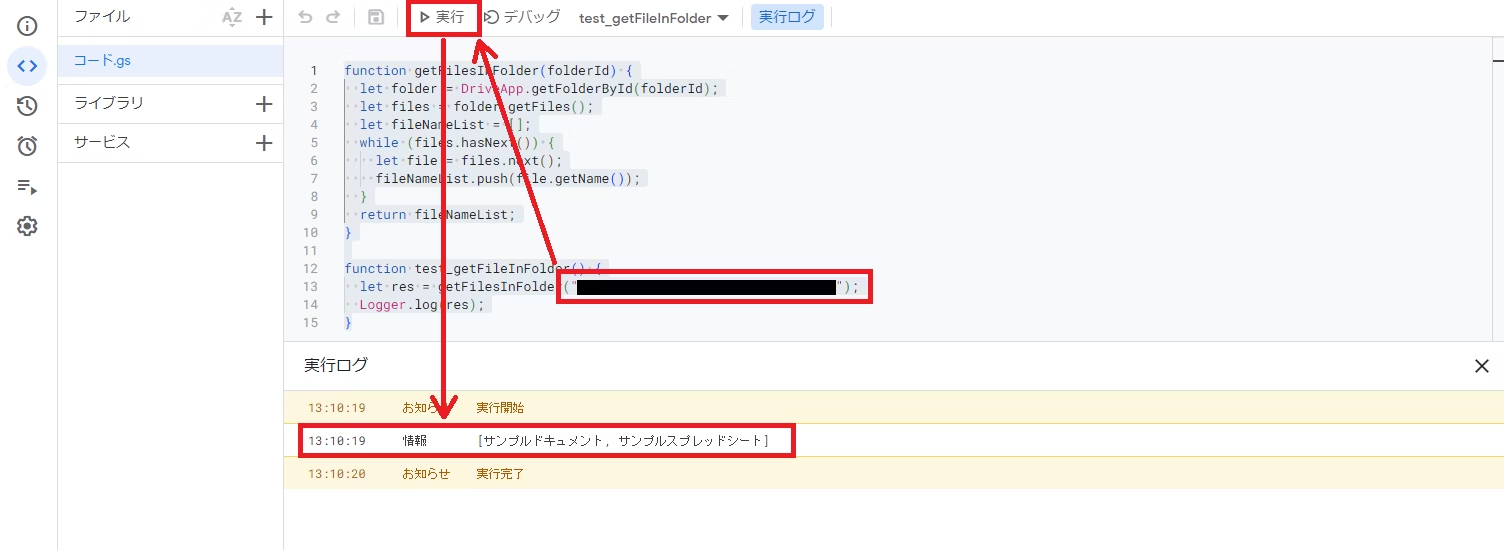This screenshot has height=550, width=1504.
Task: Add a service with plus icon
Action: coord(264,143)
